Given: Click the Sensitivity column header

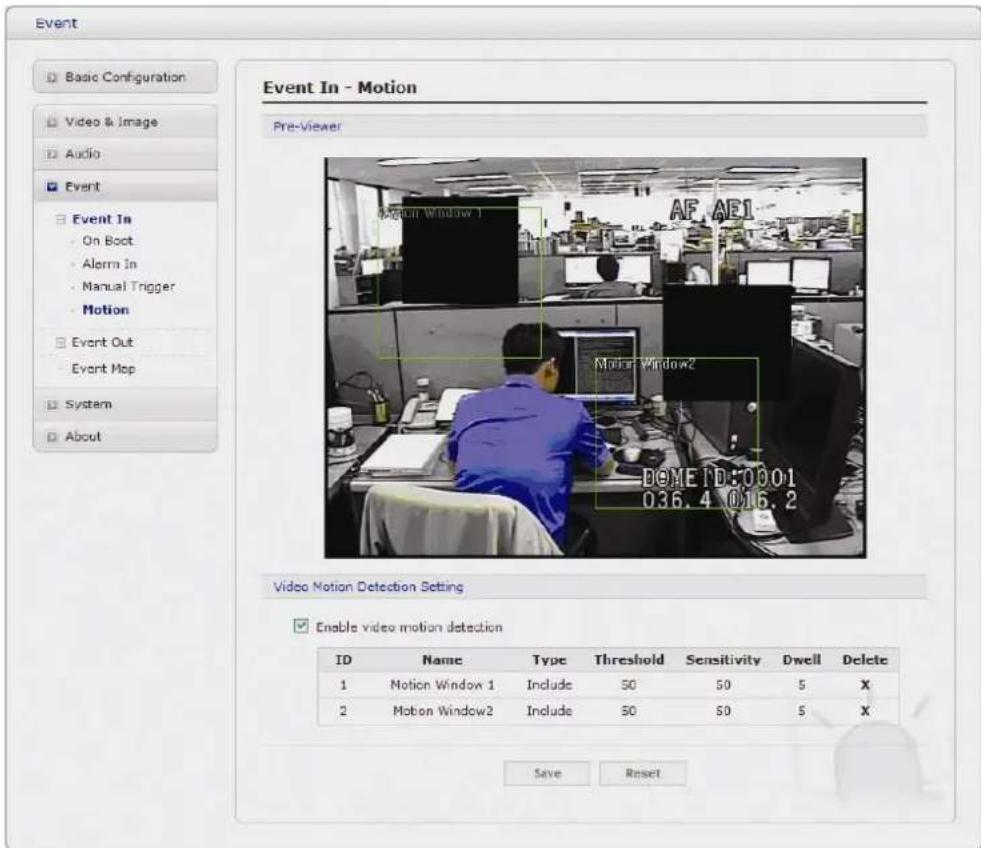Looking at the screenshot, I should point(723,660).
